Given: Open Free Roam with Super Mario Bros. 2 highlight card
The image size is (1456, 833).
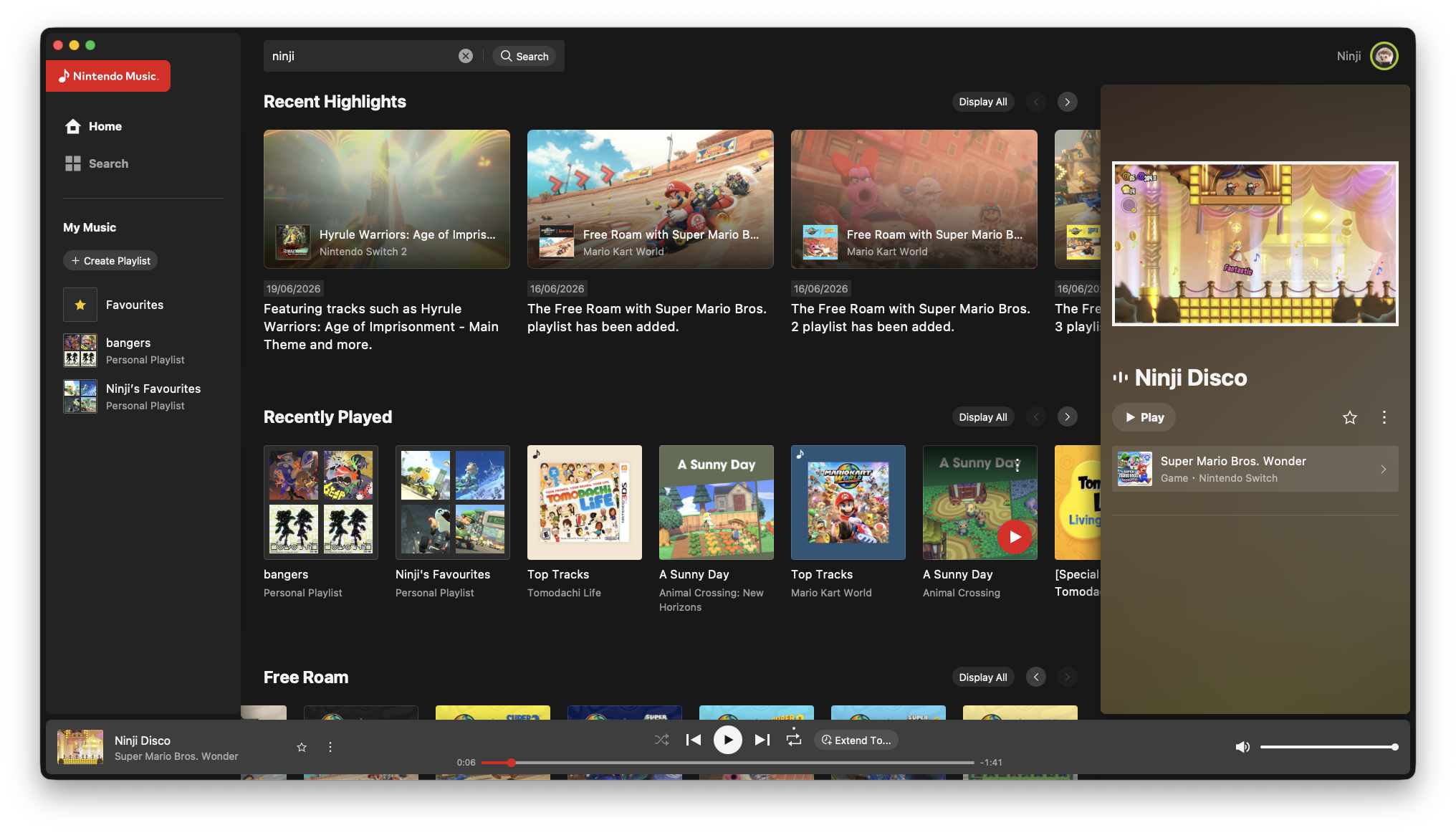Looking at the screenshot, I should tap(914, 199).
